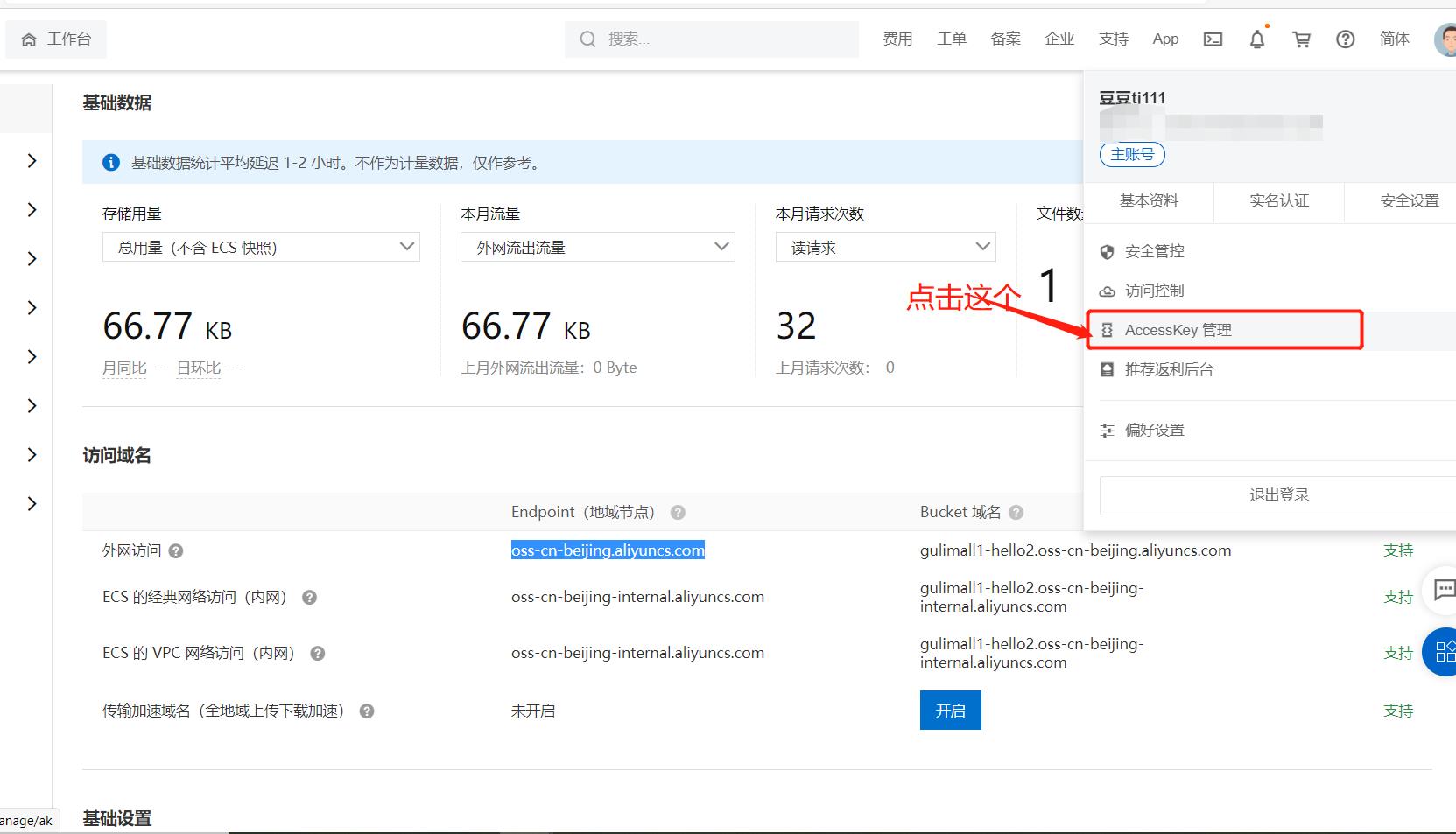
Task: Focus the 搜索 input field
Action: pos(712,39)
